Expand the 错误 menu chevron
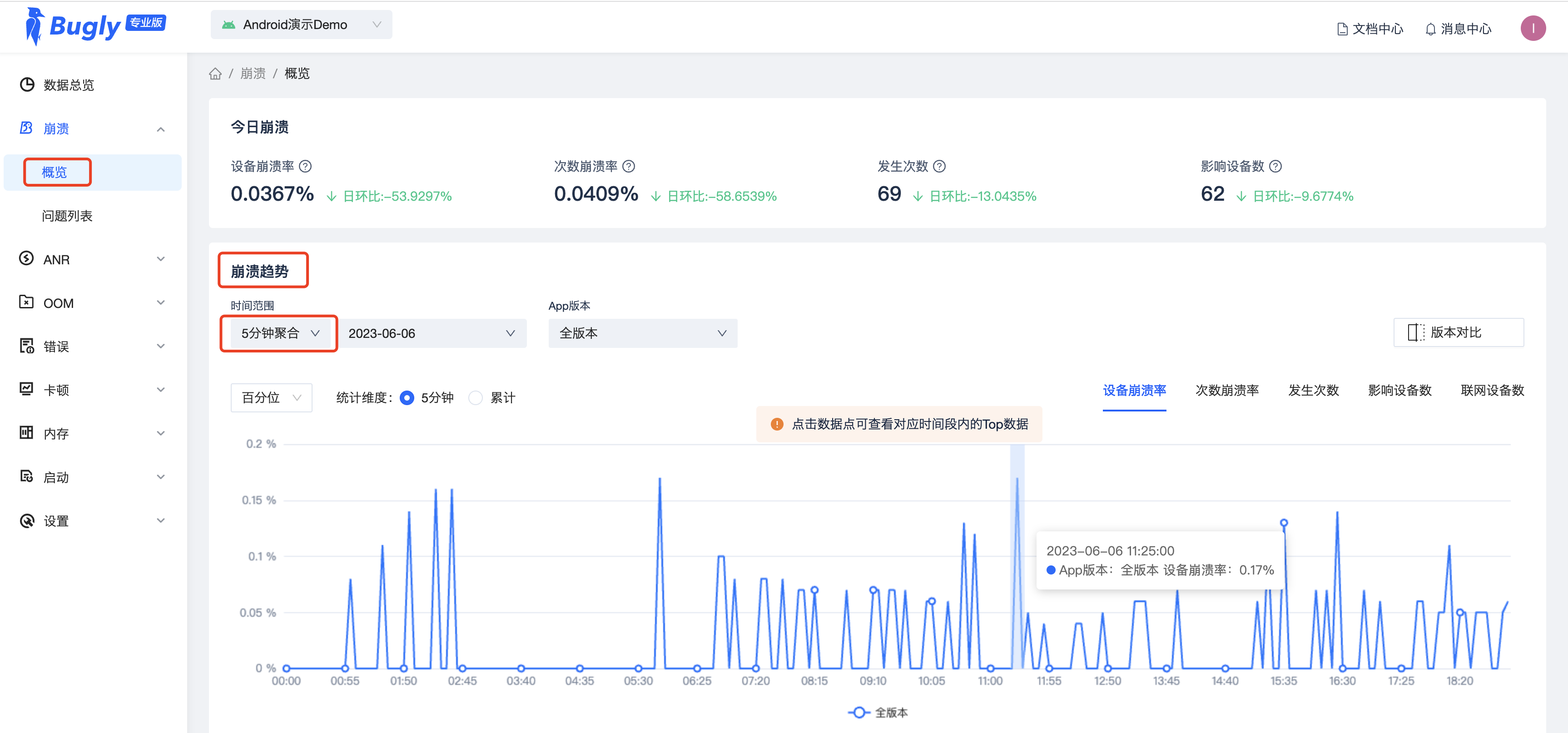 161,346
